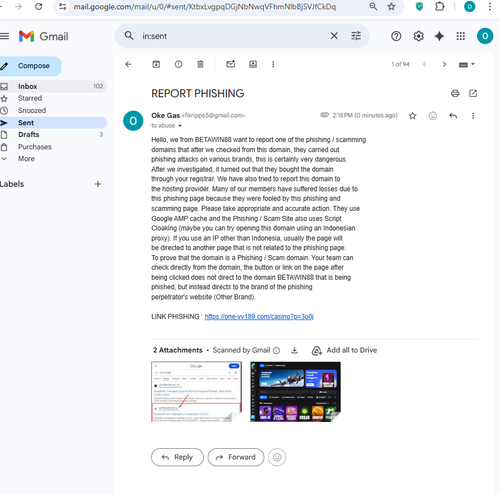The width and height of the screenshot is (500, 494).
Task: Open the message more options menu
Action: (x=473, y=116)
